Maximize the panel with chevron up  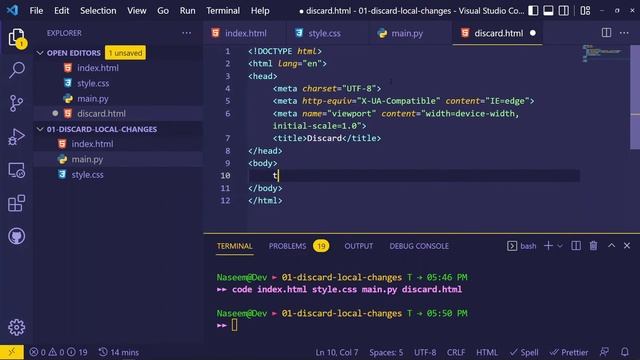coord(611,246)
